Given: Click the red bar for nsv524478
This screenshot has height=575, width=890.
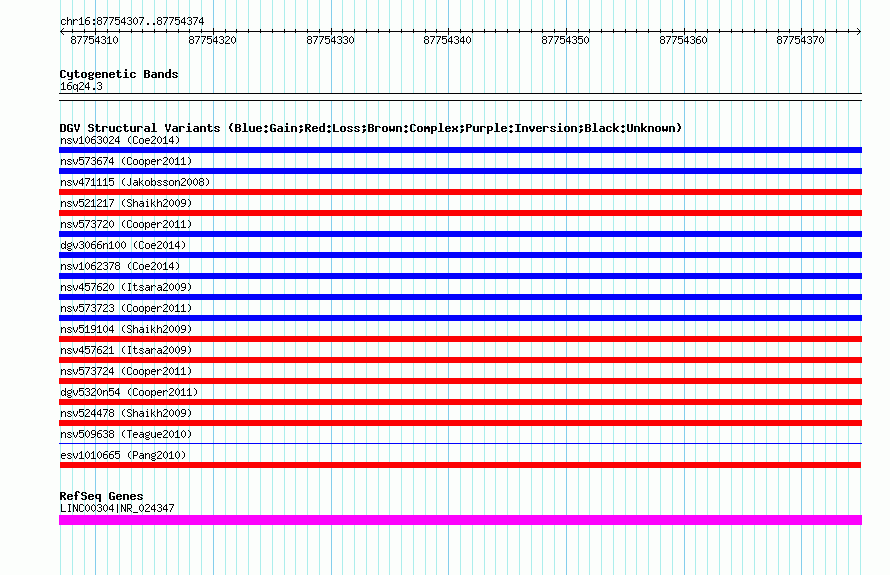Looking at the screenshot, I should point(460,423).
